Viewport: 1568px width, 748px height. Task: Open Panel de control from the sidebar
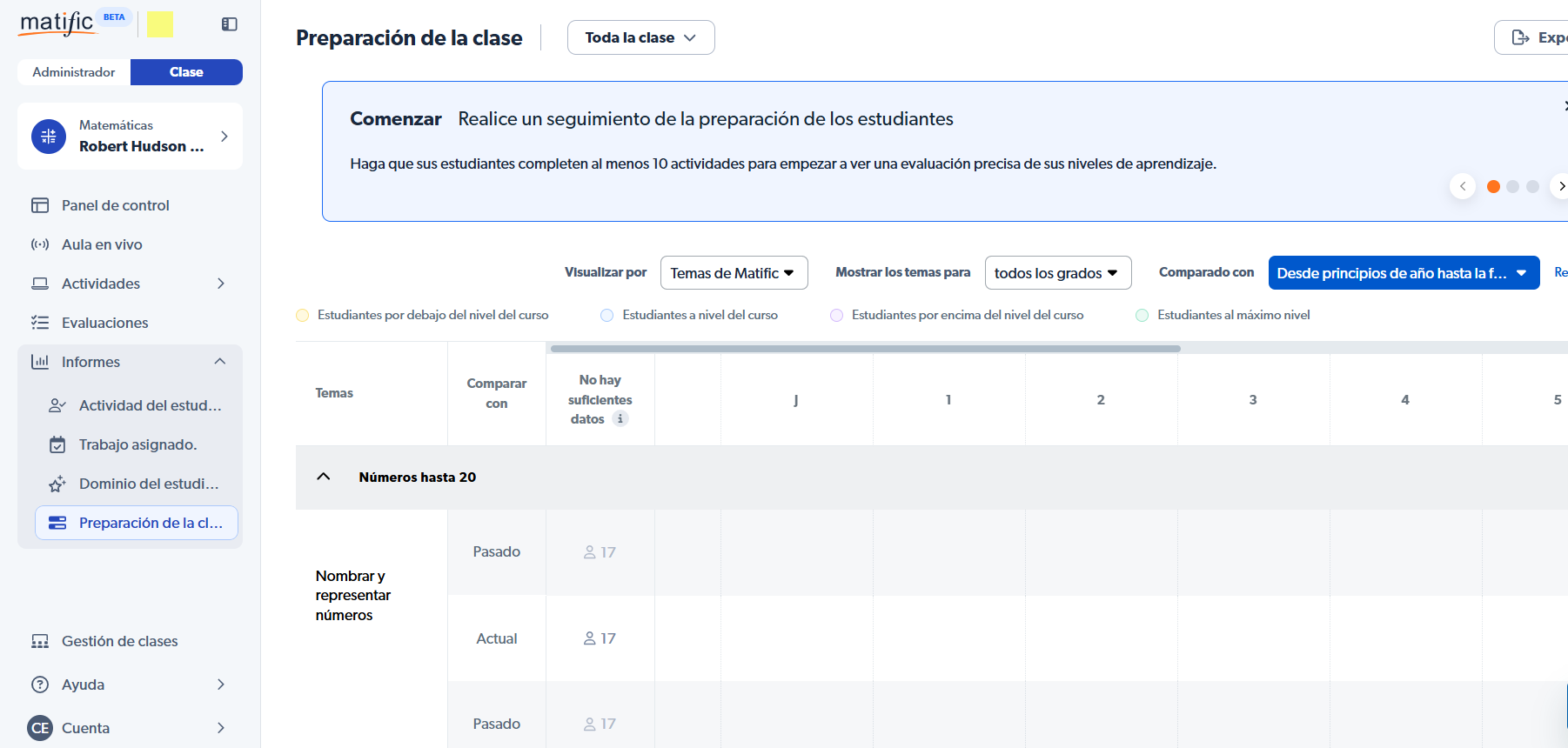tap(115, 205)
